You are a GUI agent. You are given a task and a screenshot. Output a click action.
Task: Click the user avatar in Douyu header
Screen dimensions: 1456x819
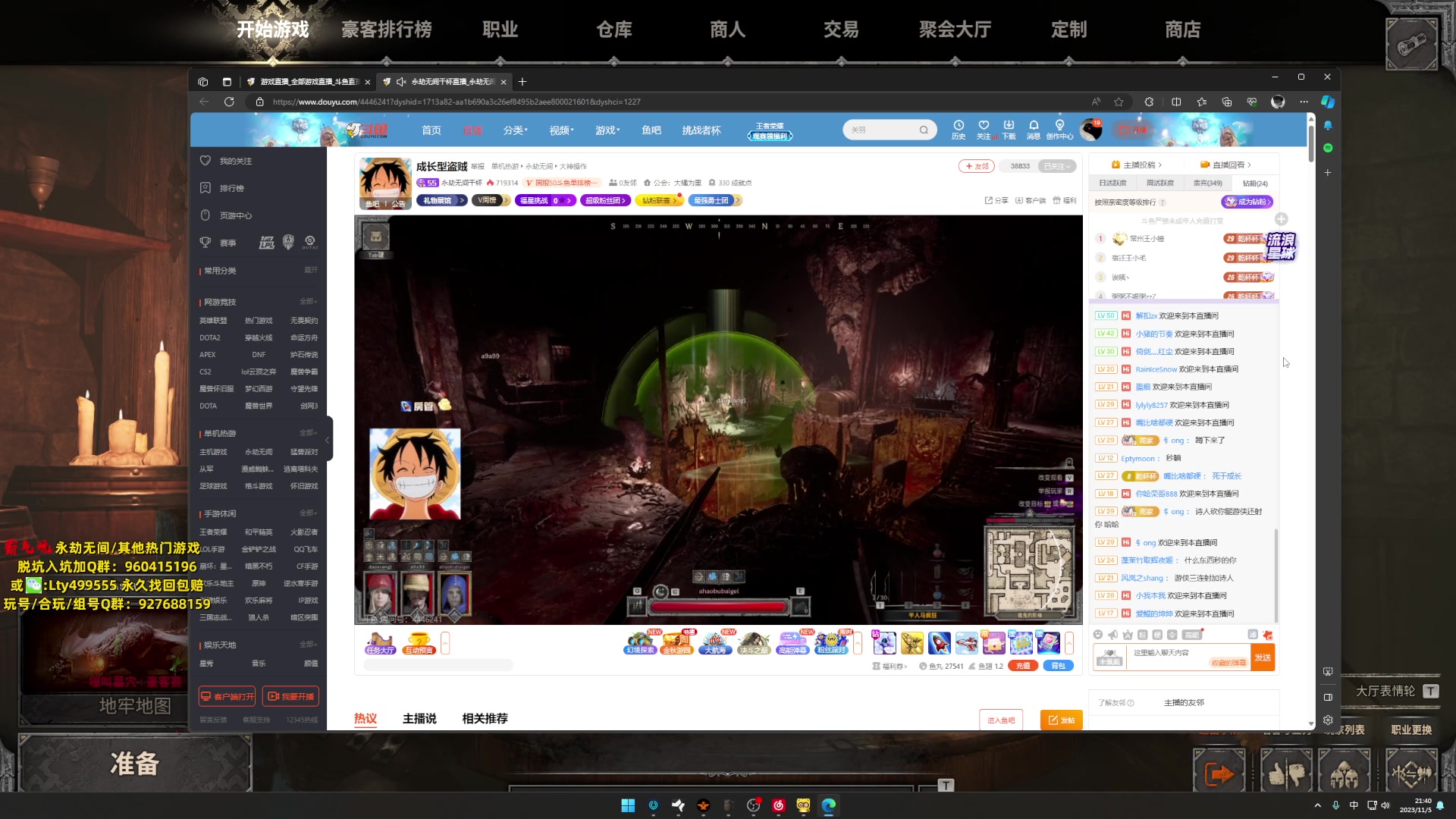[x=1091, y=130]
